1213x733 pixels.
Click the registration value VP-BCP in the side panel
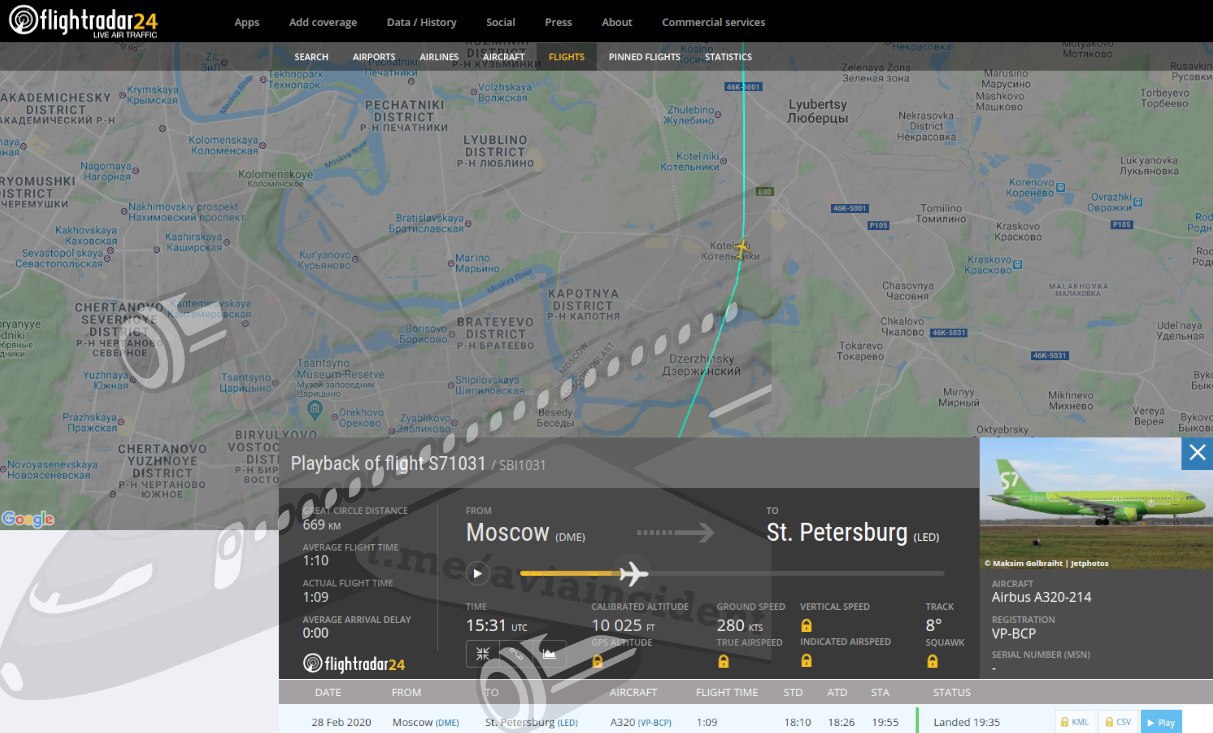1014,633
